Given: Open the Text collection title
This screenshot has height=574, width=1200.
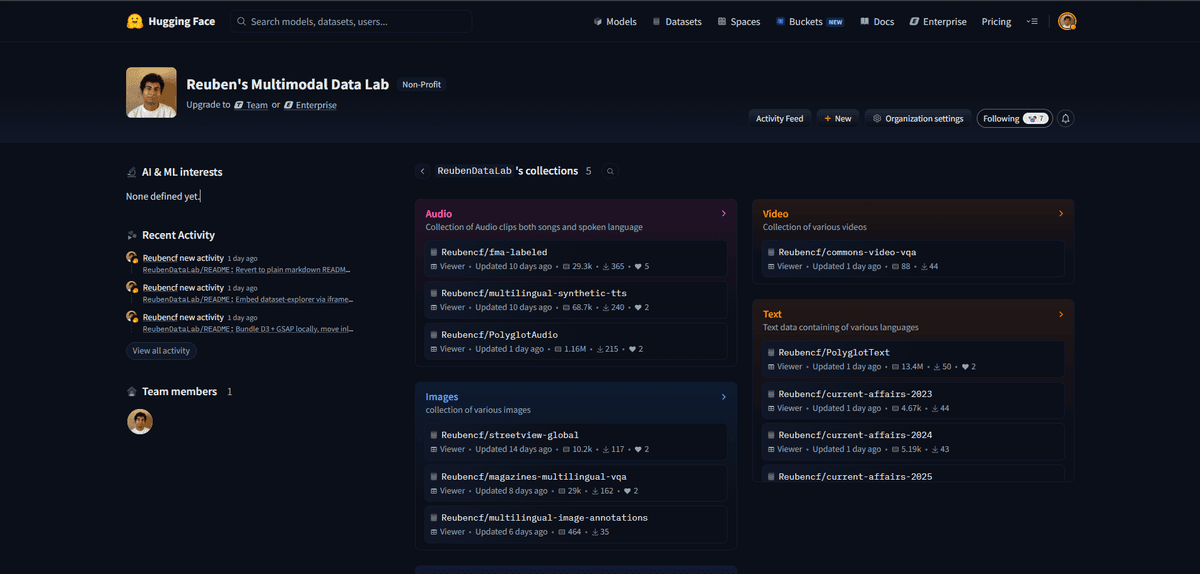Looking at the screenshot, I should [x=772, y=314].
